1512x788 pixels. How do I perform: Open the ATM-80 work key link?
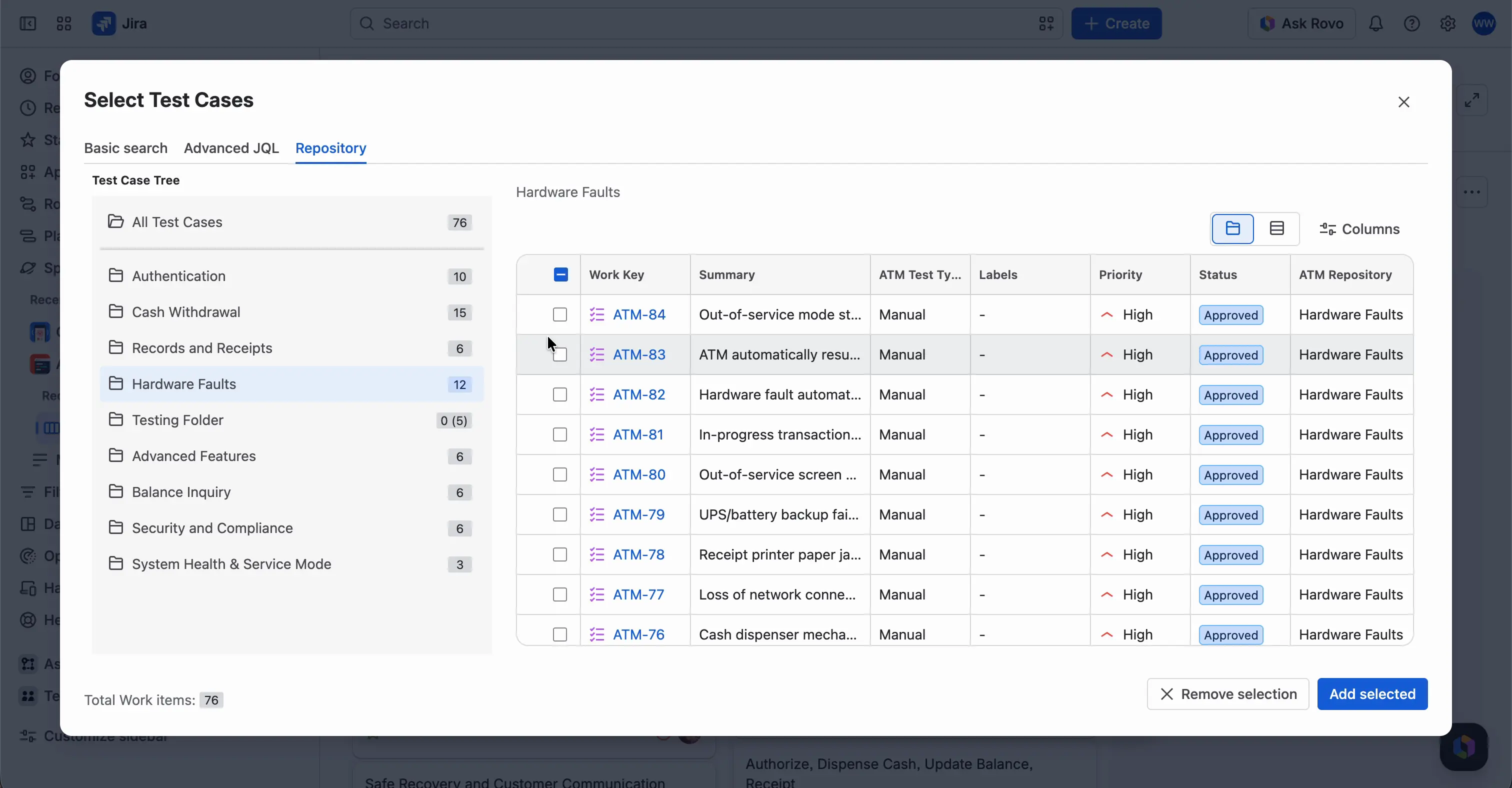click(638, 474)
